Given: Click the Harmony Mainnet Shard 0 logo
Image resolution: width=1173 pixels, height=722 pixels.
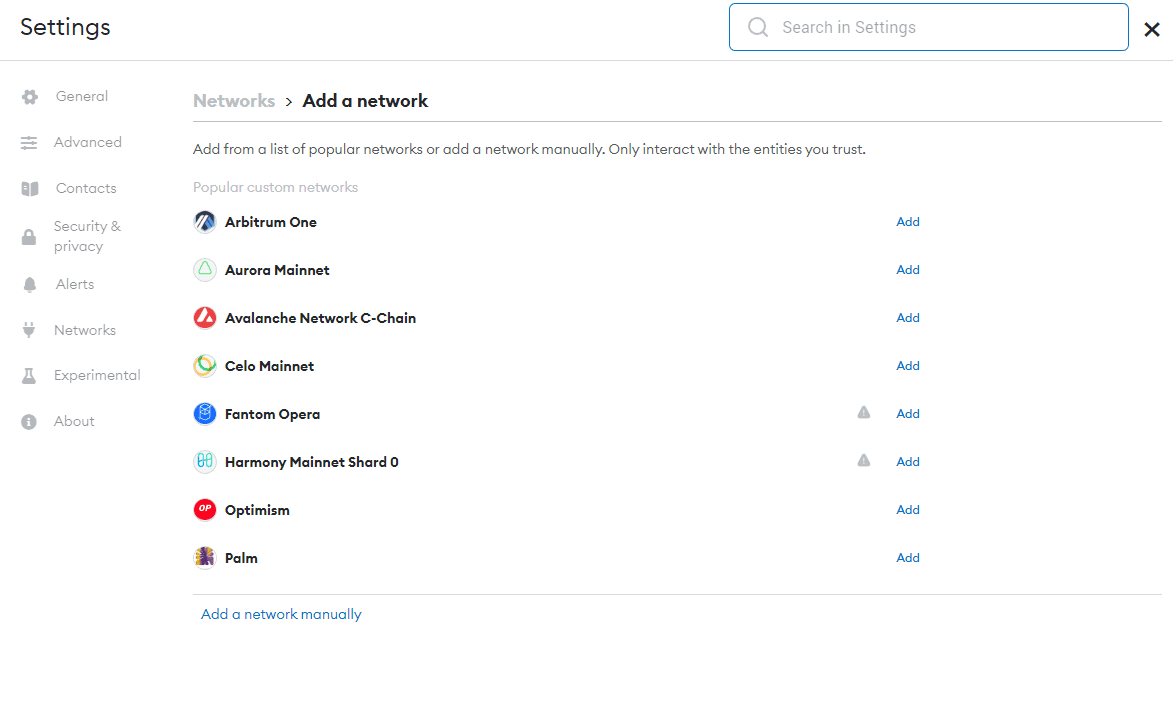Looking at the screenshot, I should pyautogui.click(x=205, y=462).
